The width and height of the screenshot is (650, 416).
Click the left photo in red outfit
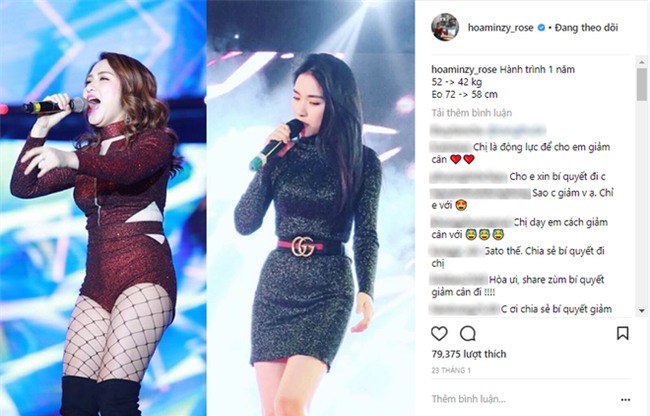coord(103,208)
